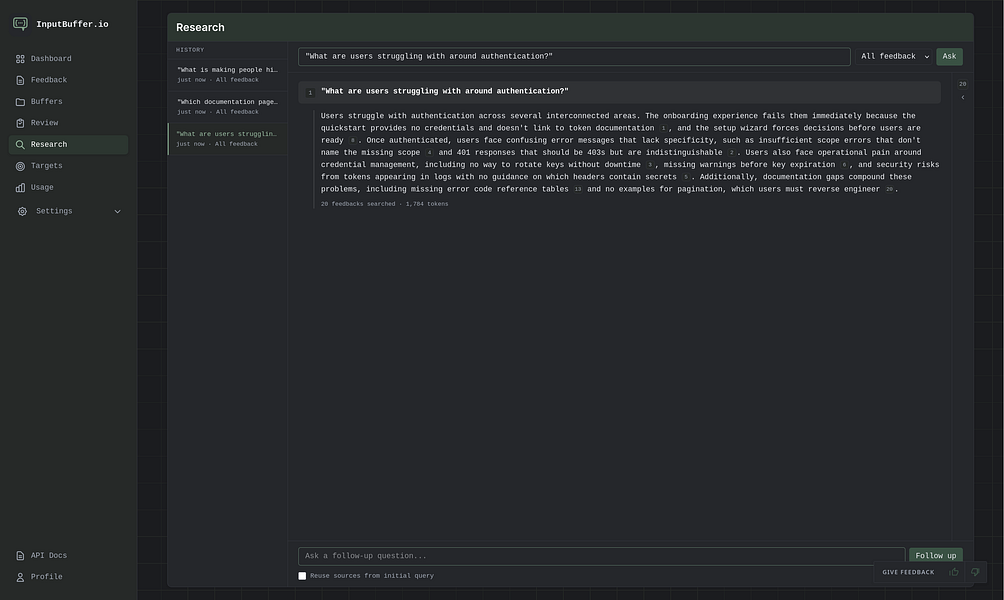
Task: Select the Targets bullseye icon
Action: tap(20, 166)
